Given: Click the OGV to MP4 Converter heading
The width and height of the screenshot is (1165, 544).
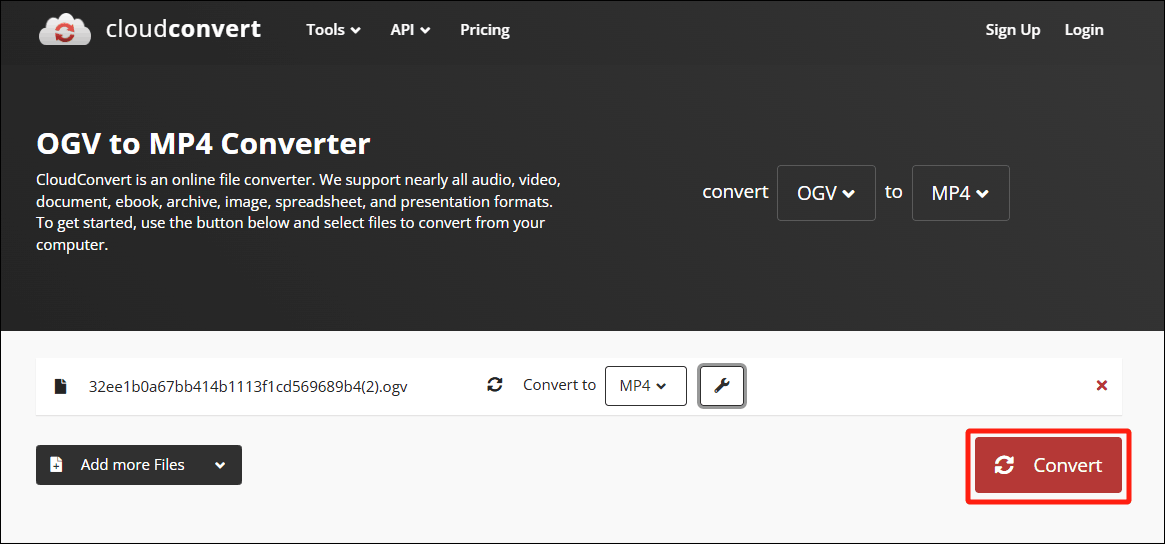Looking at the screenshot, I should click(204, 143).
